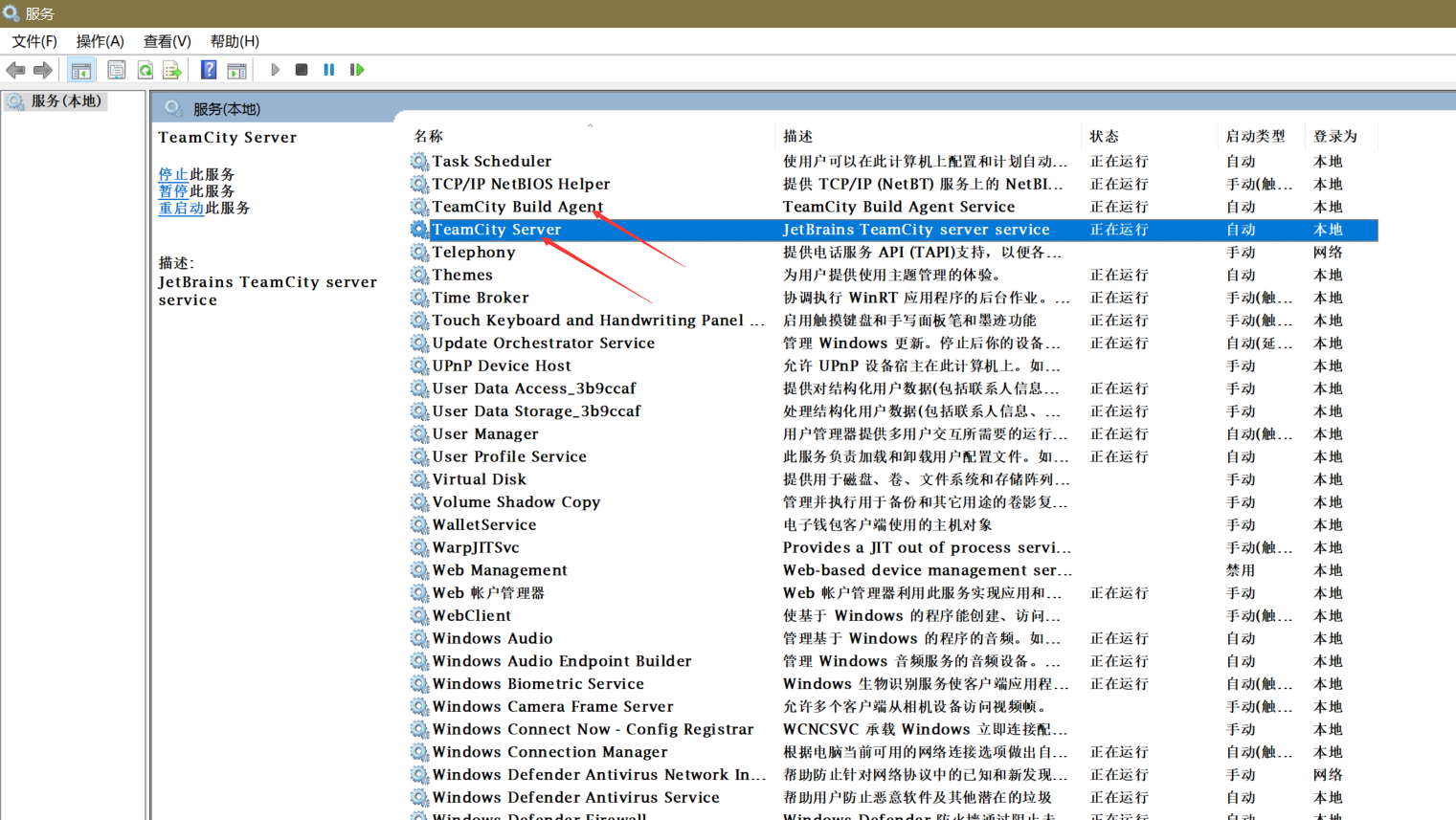Open the 帮助(H) menu
Image resolution: width=1456 pixels, height=820 pixels.
tap(235, 41)
